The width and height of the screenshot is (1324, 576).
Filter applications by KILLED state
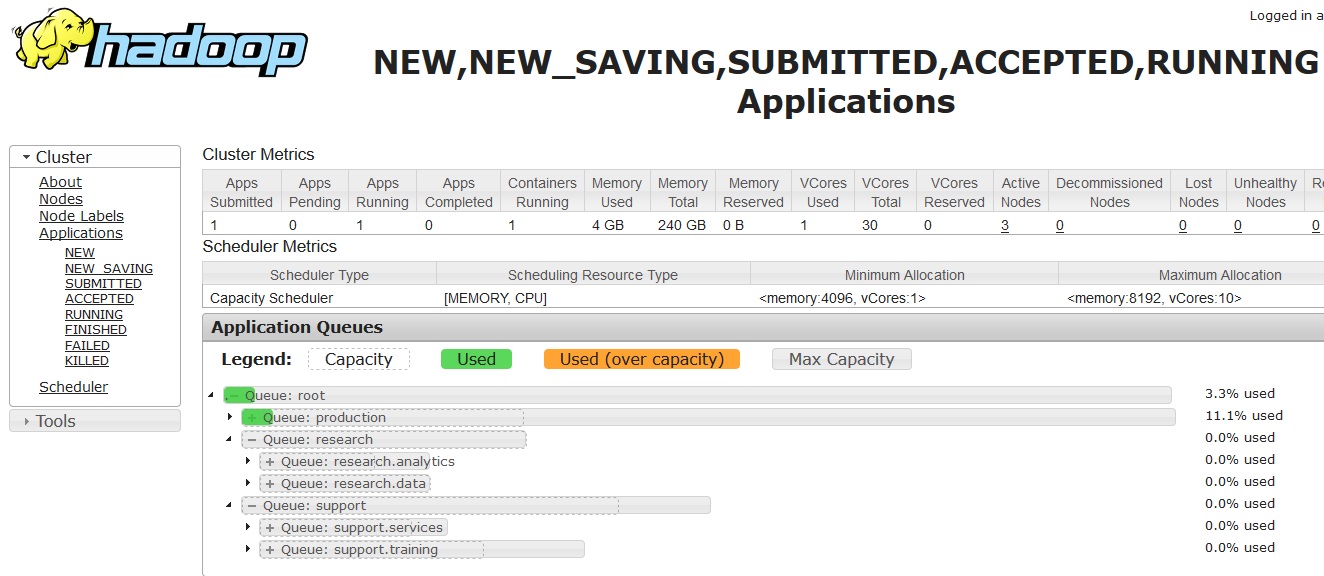(87, 361)
